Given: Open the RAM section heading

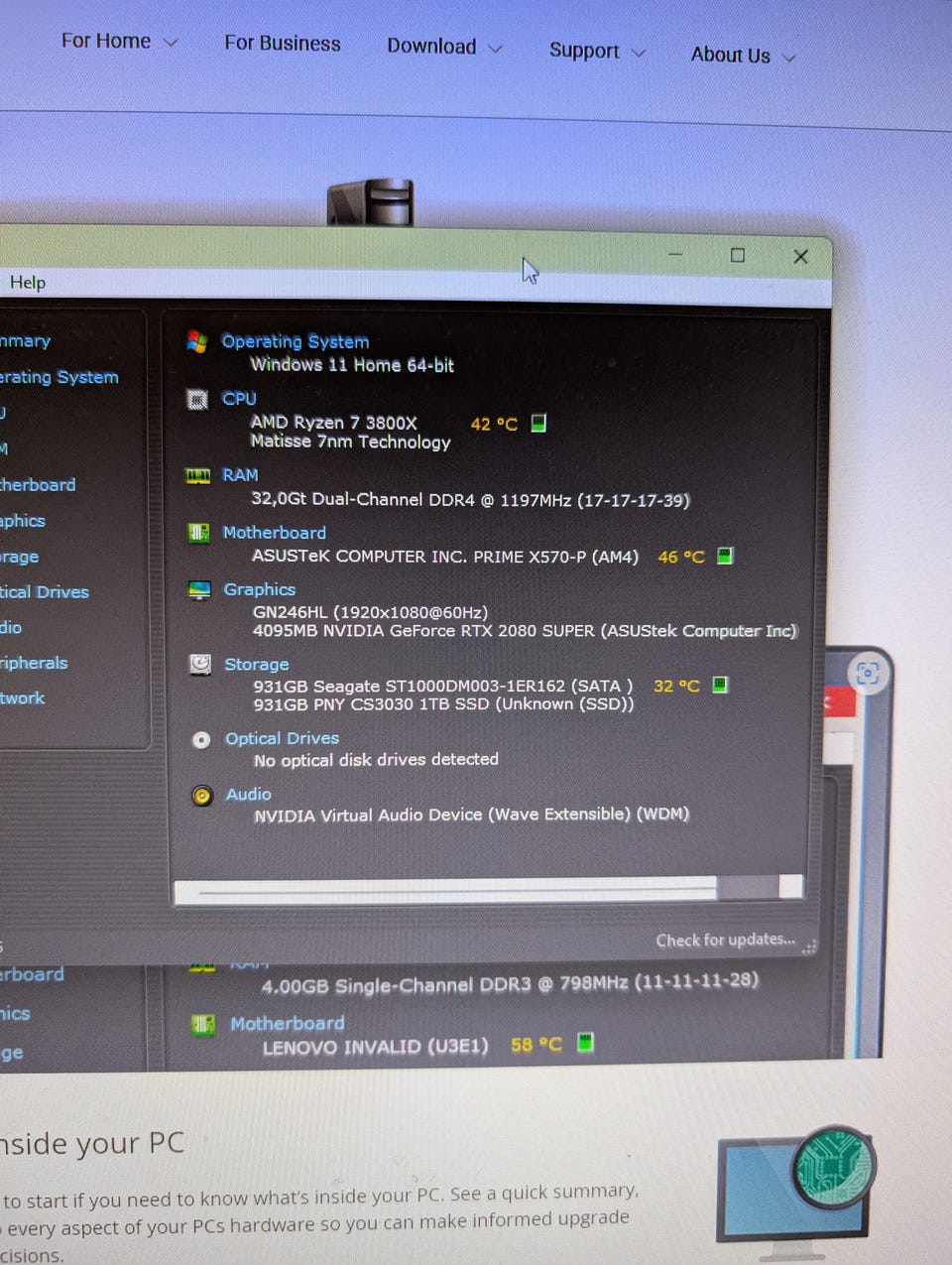Looking at the screenshot, I should pyautogui.click(x=240, y=475).
